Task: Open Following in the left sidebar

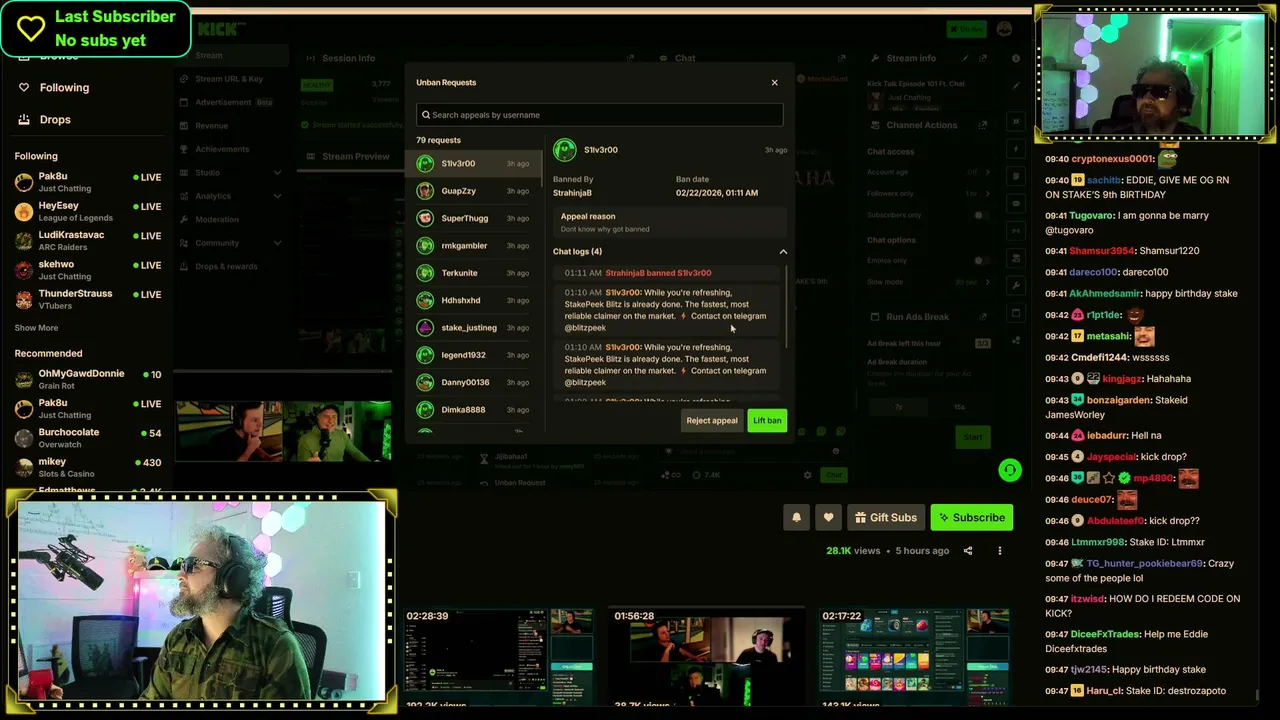Action: click(64, 88)
